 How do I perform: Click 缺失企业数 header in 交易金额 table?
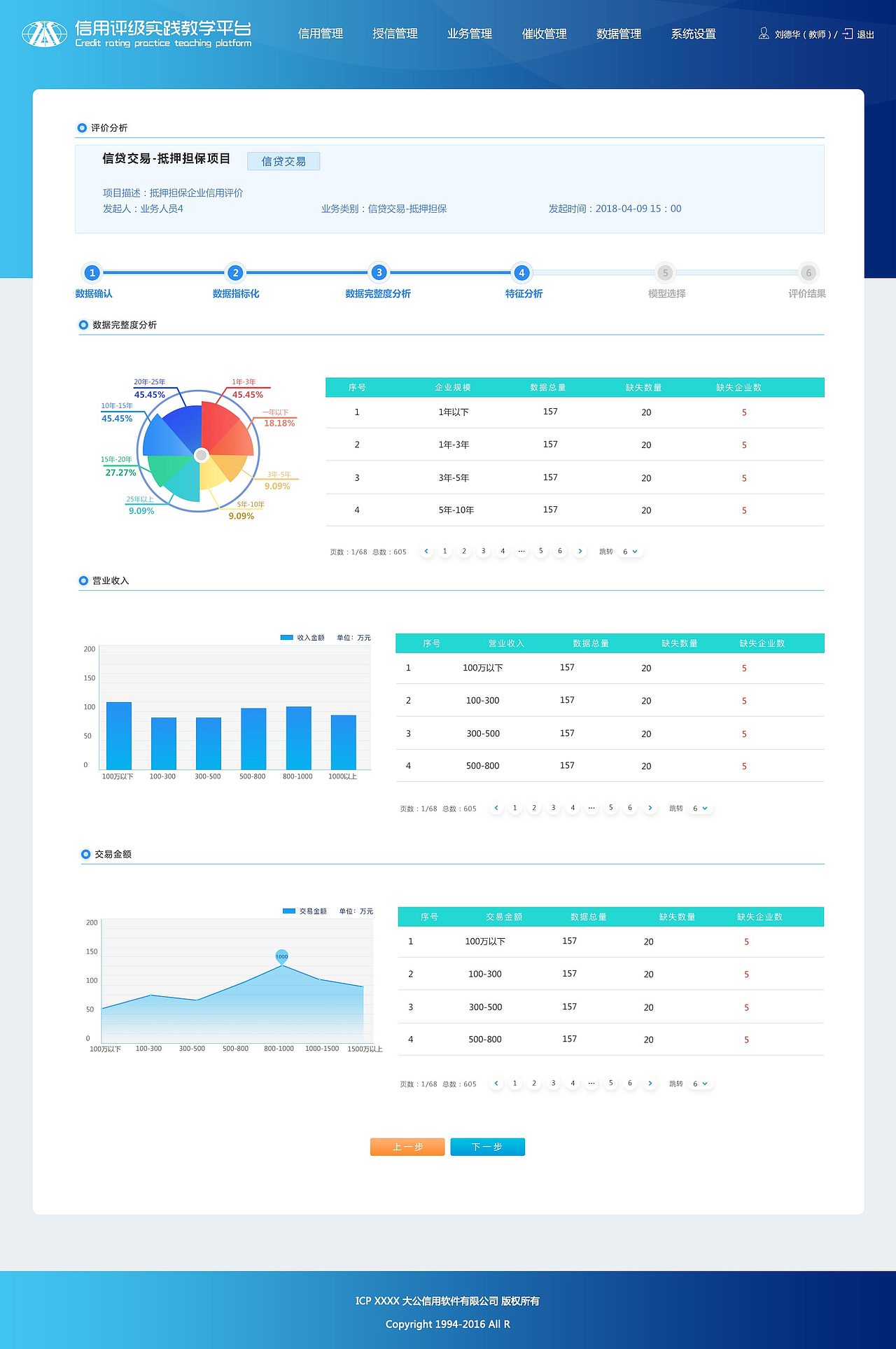tap(759, 917)
